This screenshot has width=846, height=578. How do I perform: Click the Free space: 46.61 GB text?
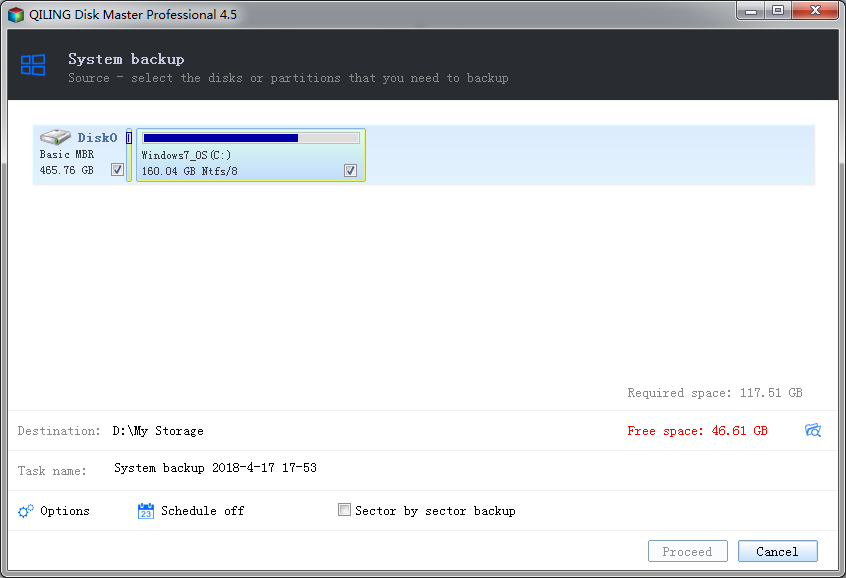697,431
